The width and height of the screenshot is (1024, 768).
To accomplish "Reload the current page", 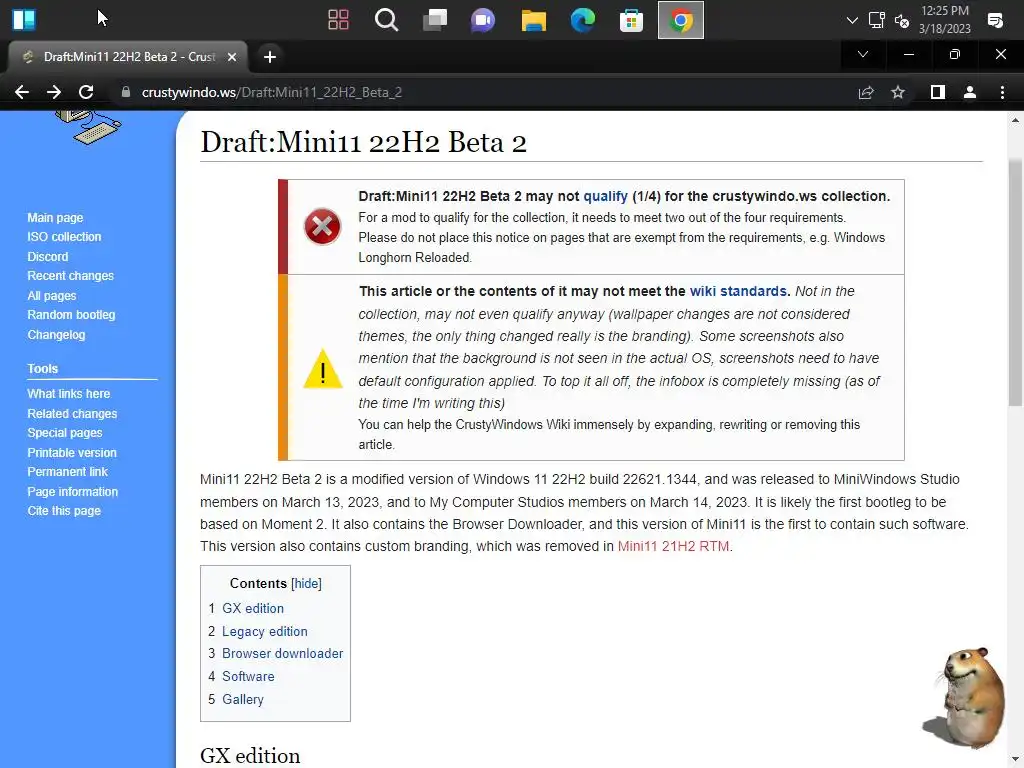I will click(86, 92).
